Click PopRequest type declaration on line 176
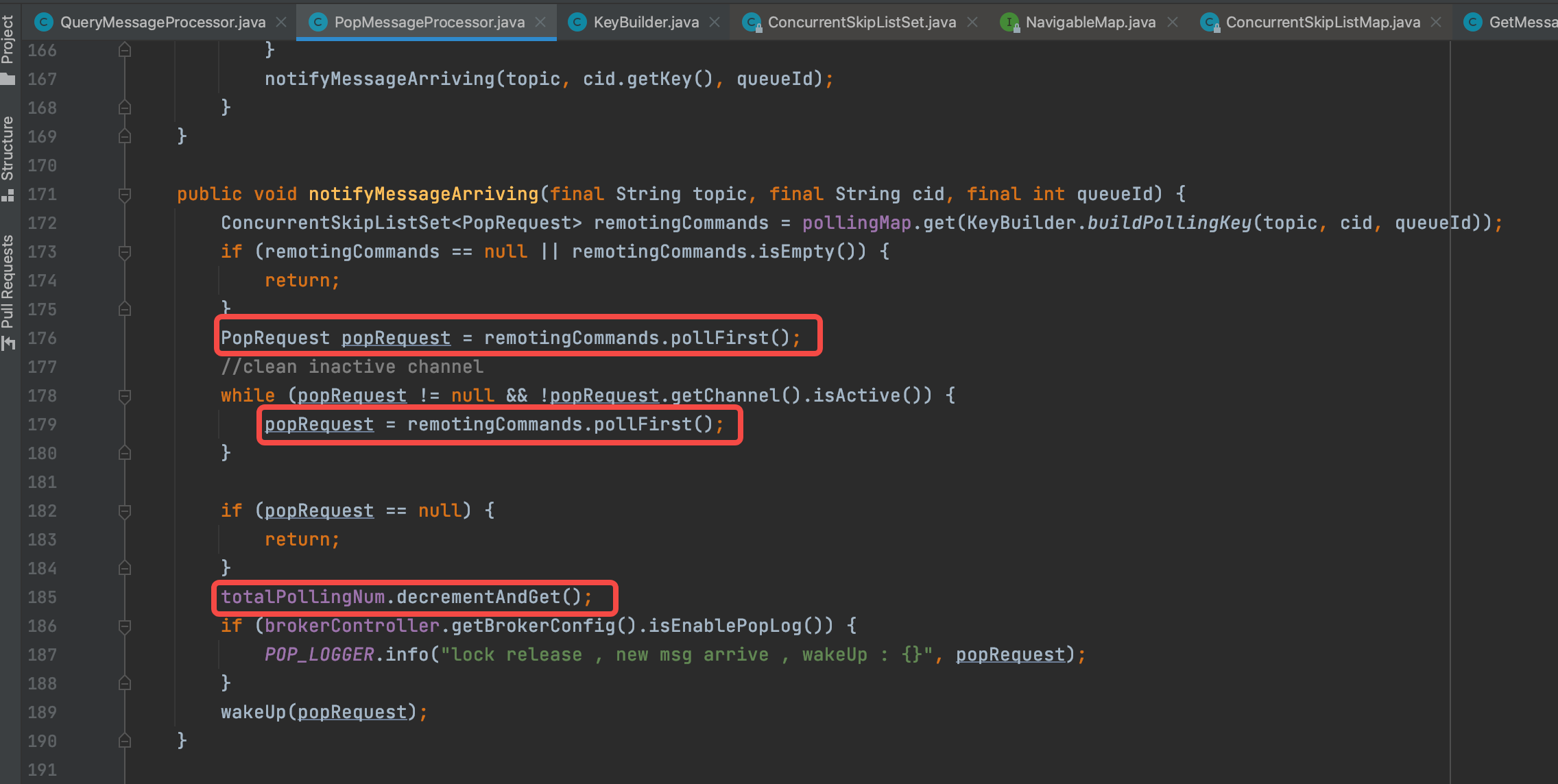The image size is (1558, 784). point(275,339)
